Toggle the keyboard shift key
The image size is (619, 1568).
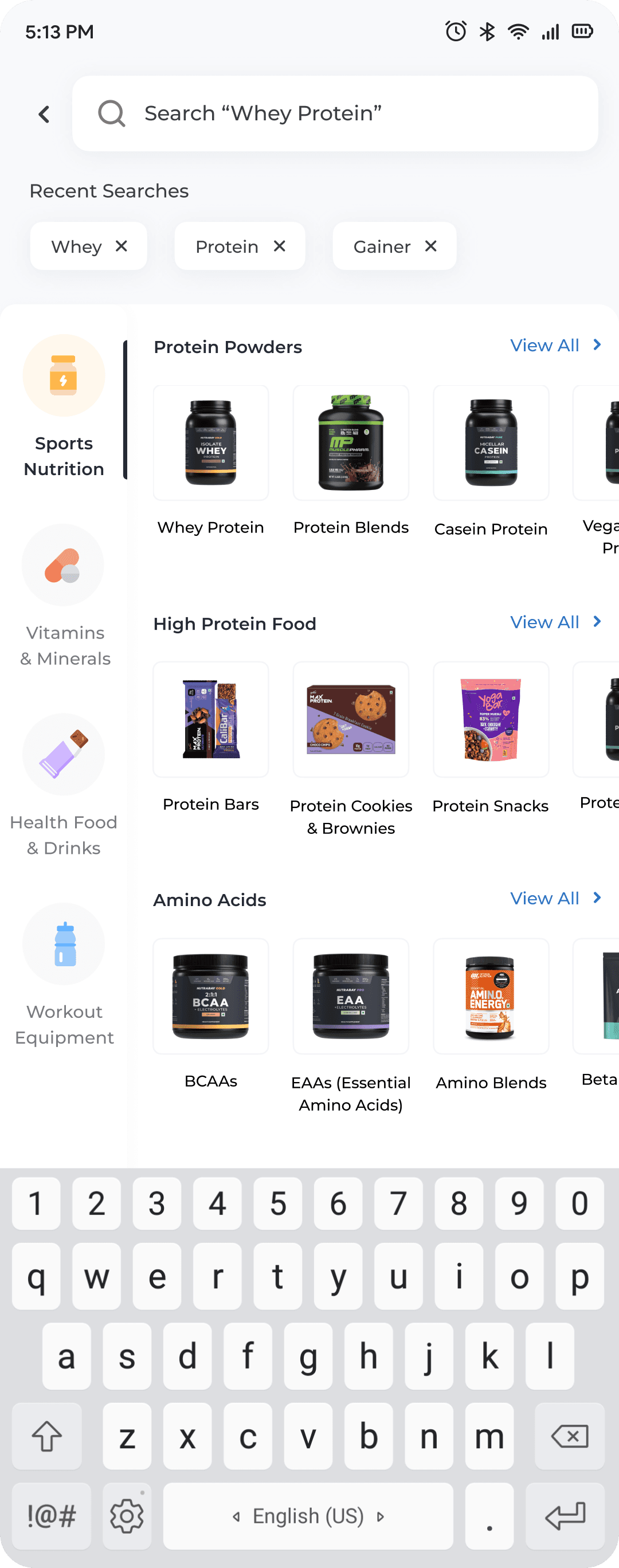tap(47, 1436)
